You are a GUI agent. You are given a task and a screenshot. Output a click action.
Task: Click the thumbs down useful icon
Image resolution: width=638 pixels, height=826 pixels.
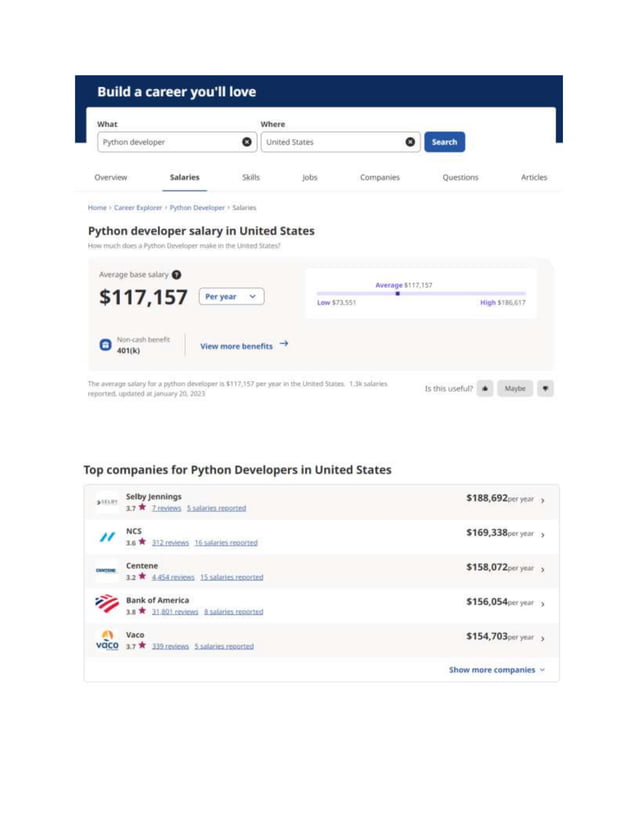tap(545, 388)
